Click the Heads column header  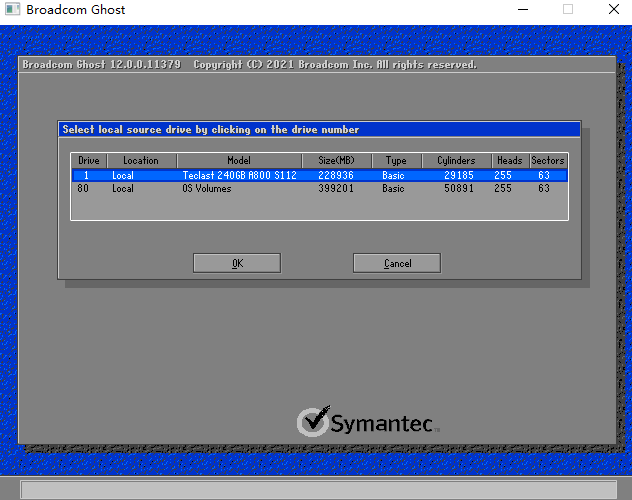[509, 160]
